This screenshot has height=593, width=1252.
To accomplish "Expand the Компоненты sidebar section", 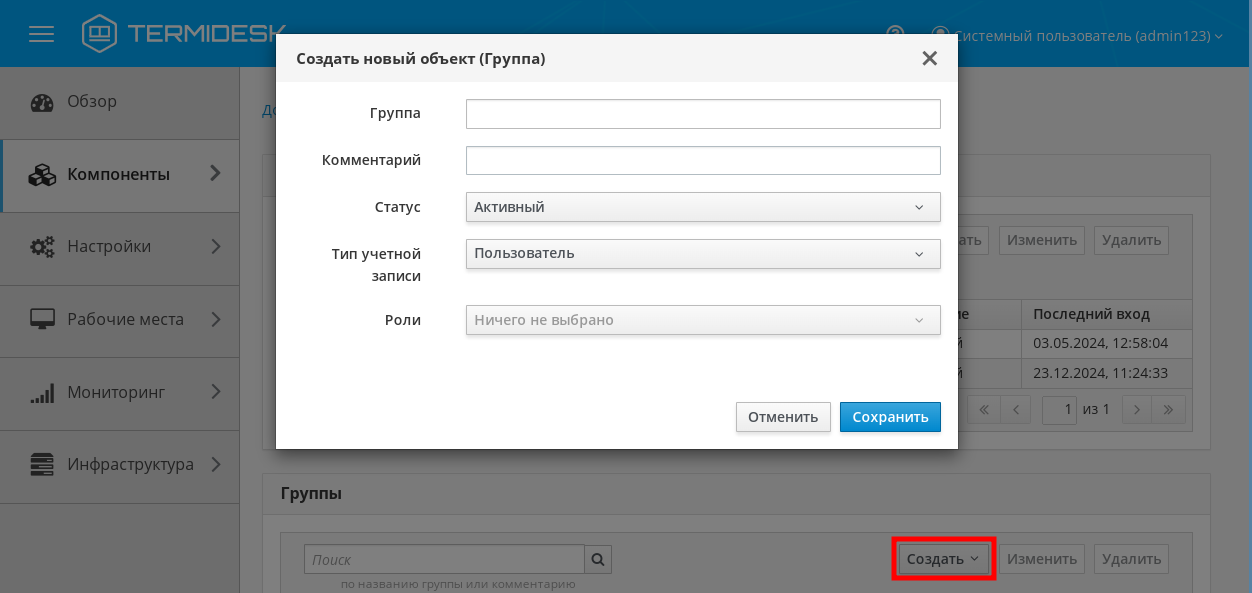I will 215,174.
